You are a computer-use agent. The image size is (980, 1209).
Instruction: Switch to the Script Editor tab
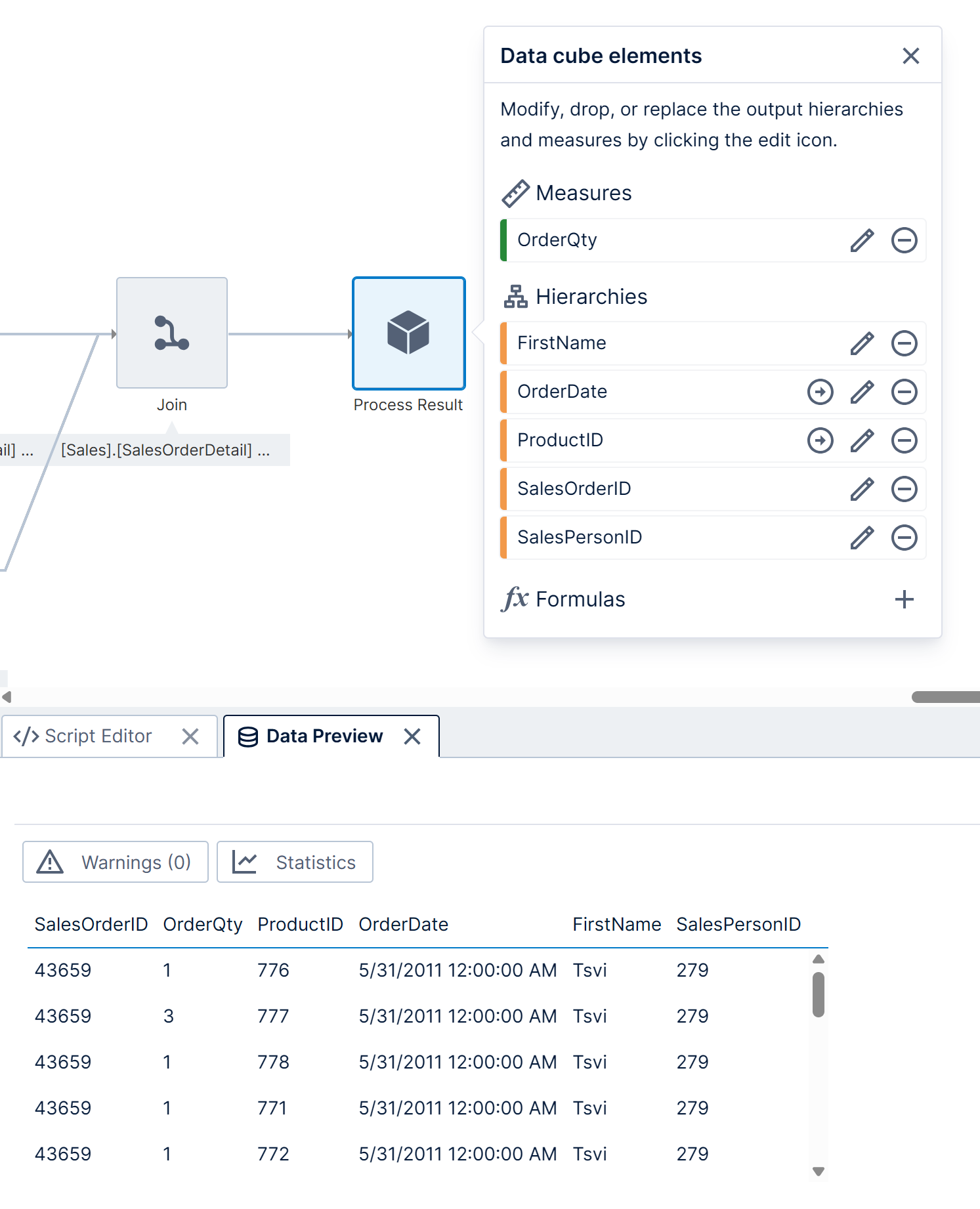pos(97,736)
